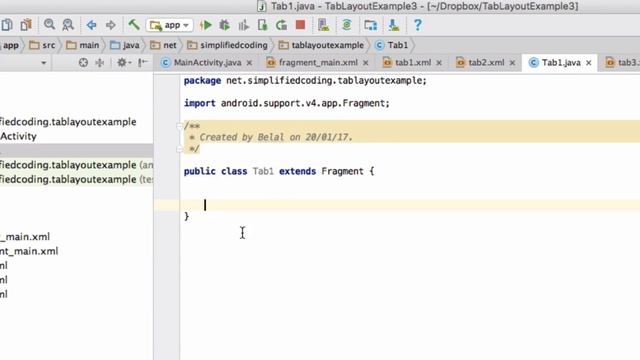Click the import android.support.v4.app.Fragment line
640x360 pixels.
tap(287, 103)
